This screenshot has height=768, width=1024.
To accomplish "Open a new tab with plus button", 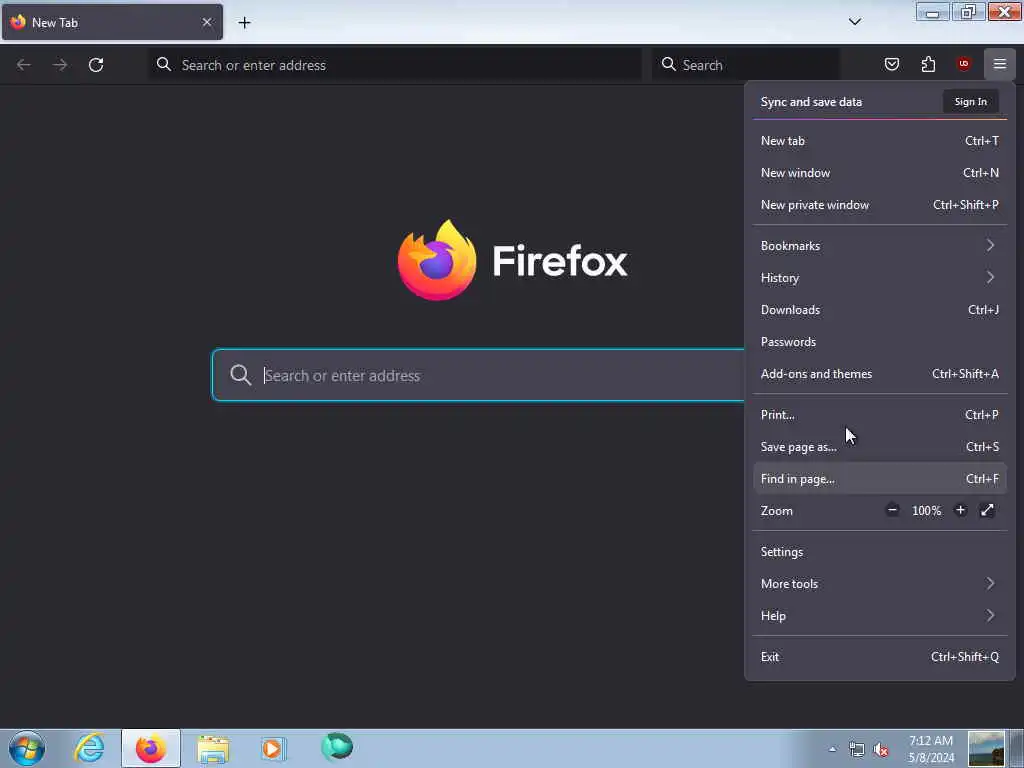I will (244, 23).
